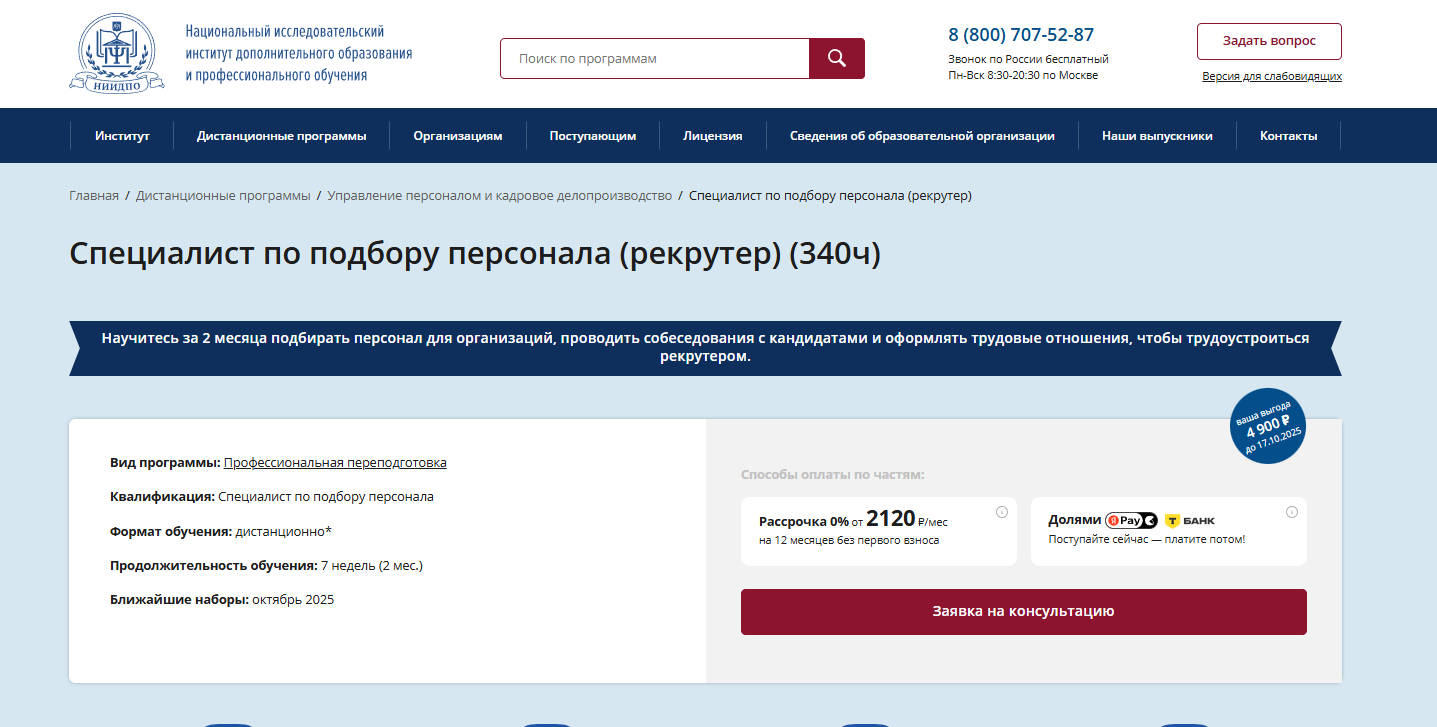Go to Лицензия page
This screenshot has height=727, width=1437.
(x=712, y=136)
